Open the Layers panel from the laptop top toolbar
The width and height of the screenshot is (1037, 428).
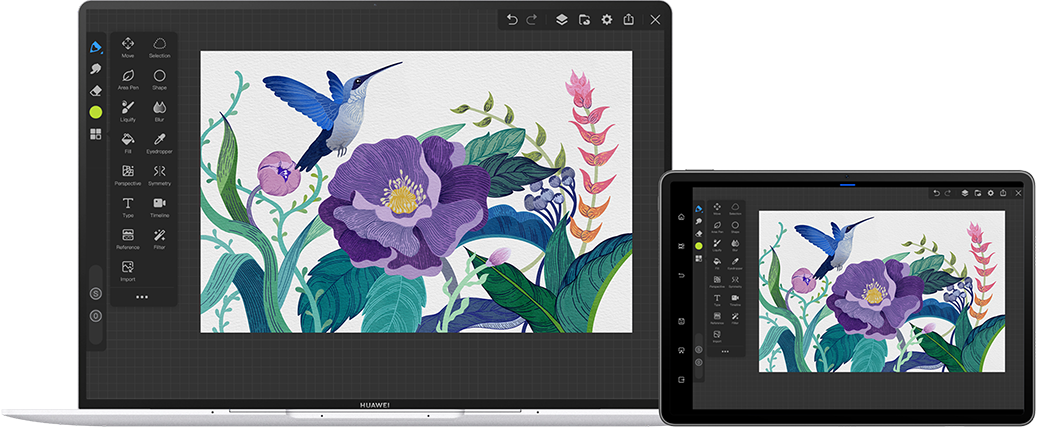pos(562,19)
